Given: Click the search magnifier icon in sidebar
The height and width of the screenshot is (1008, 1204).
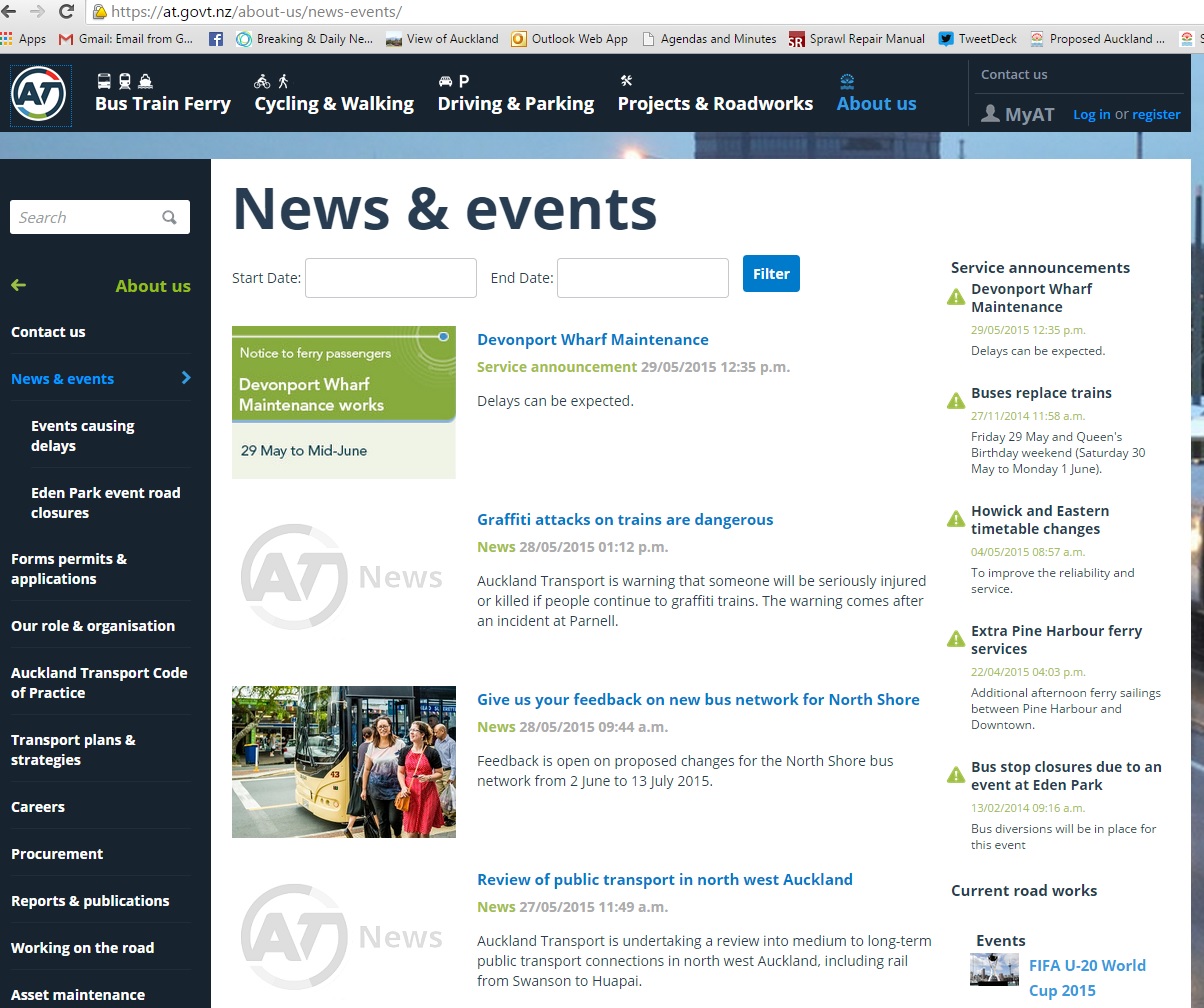Looking at the screenshot, I should [x=169, y=217].
